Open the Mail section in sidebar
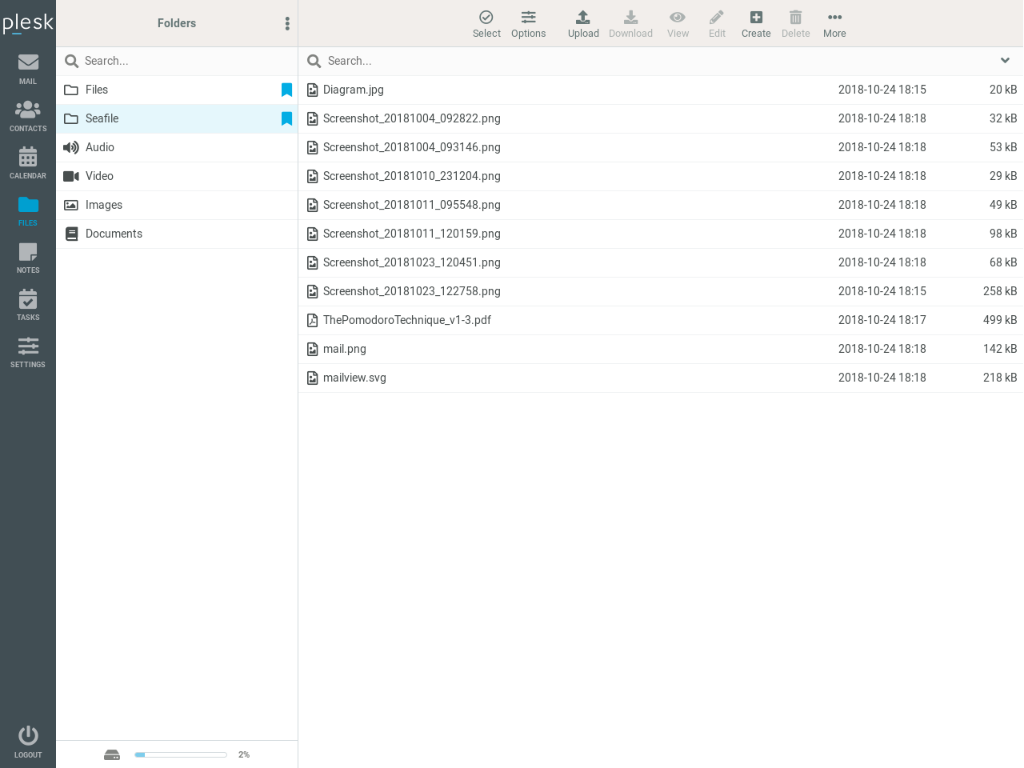 pos(28,68)
